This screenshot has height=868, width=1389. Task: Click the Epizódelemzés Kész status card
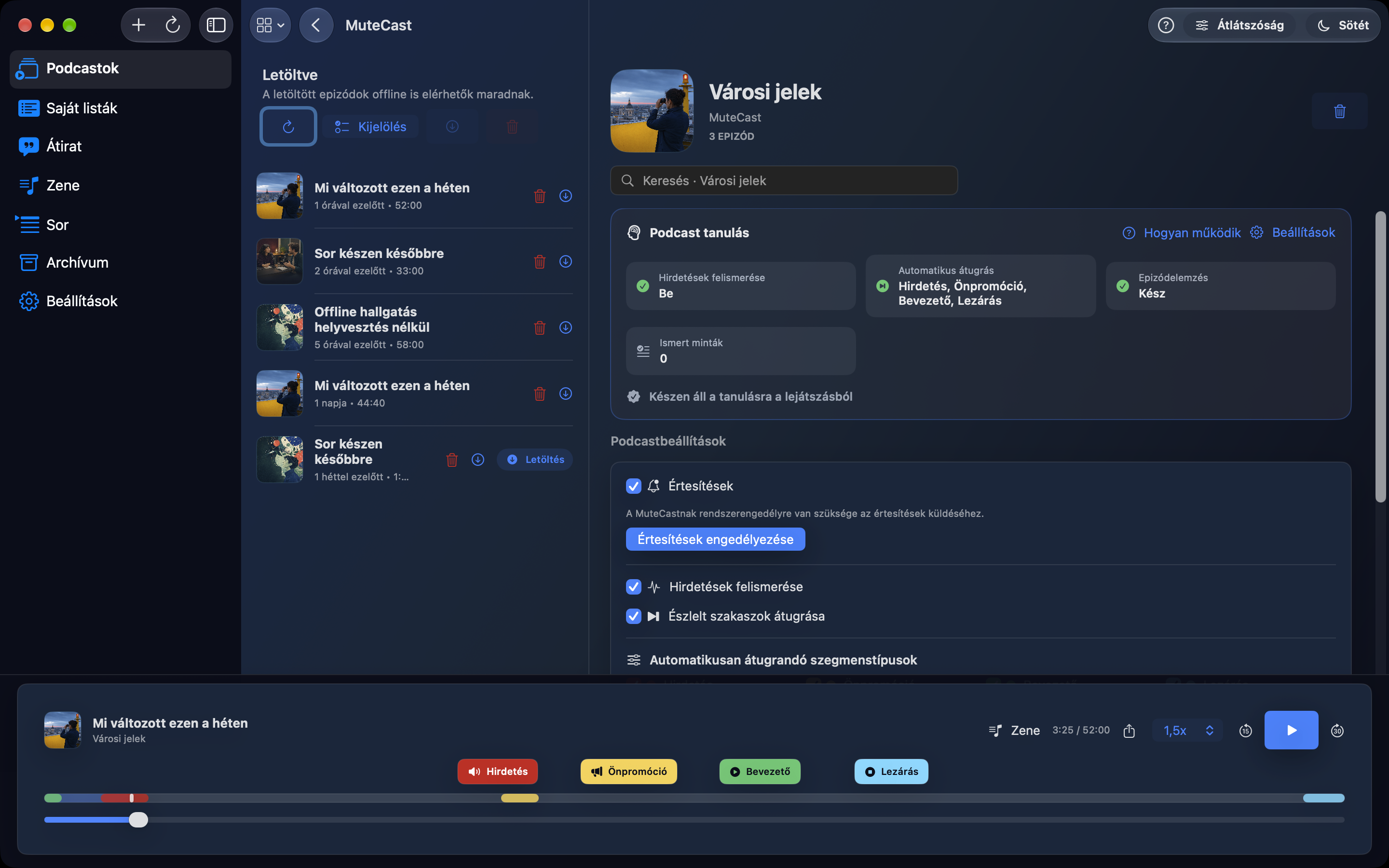point(1221,286)
